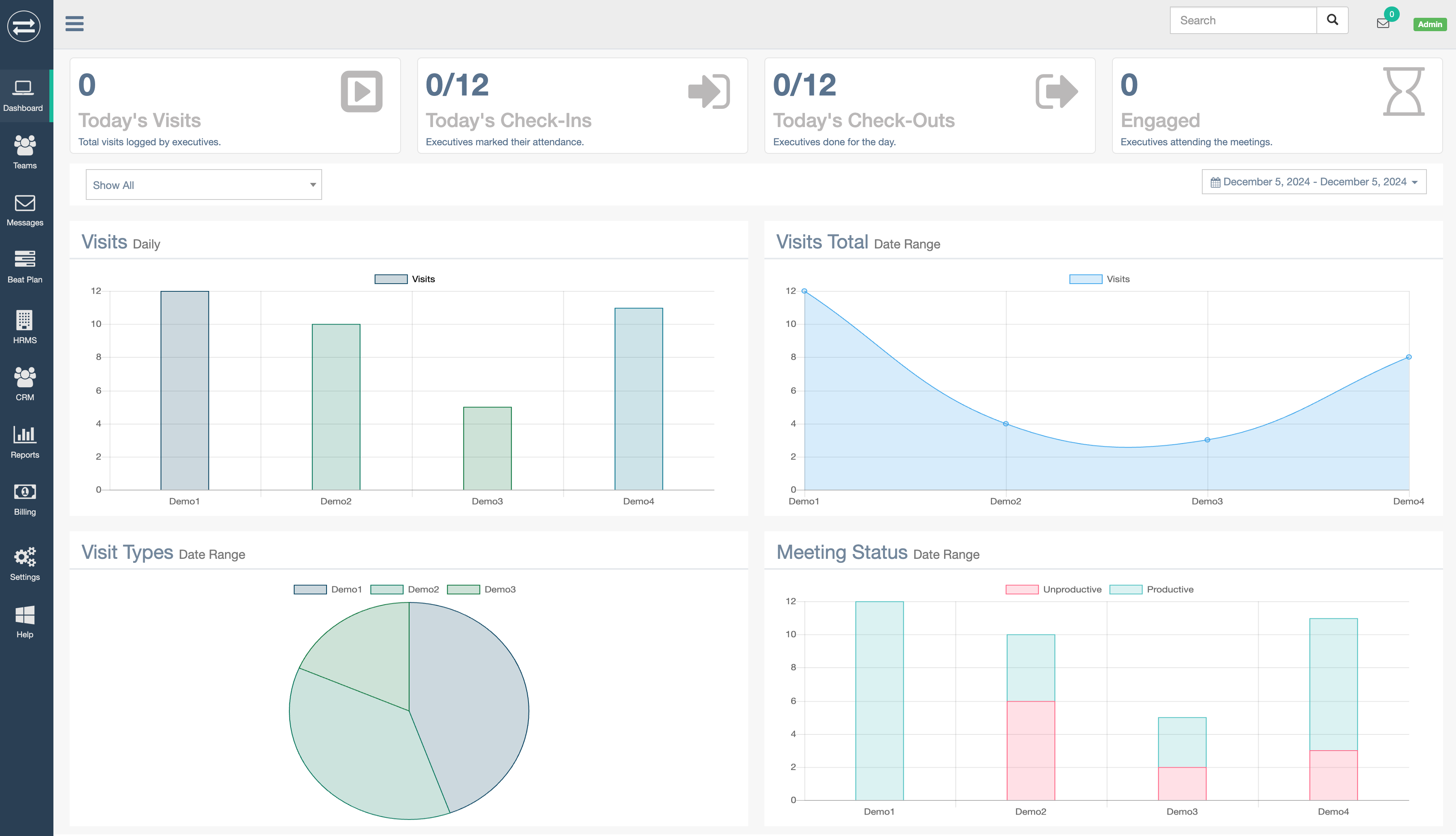Viewport: 1456px width, 836px height.
Task: Click Demo1 Productive bar in Meeting Status
Action: coord(880,700)
